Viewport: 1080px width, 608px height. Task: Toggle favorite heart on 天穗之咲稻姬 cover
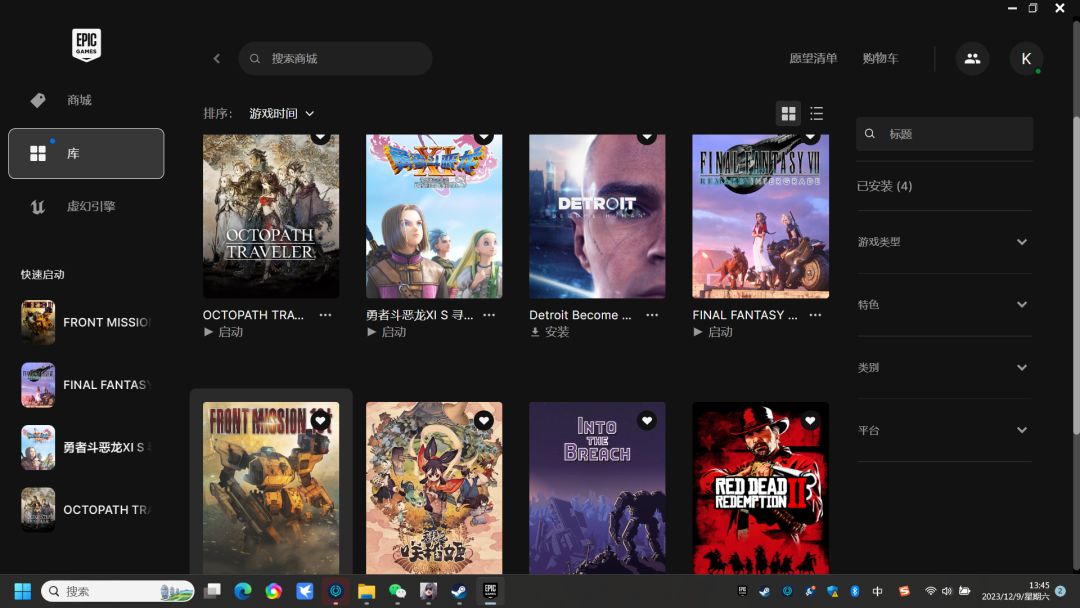[484, 420]
